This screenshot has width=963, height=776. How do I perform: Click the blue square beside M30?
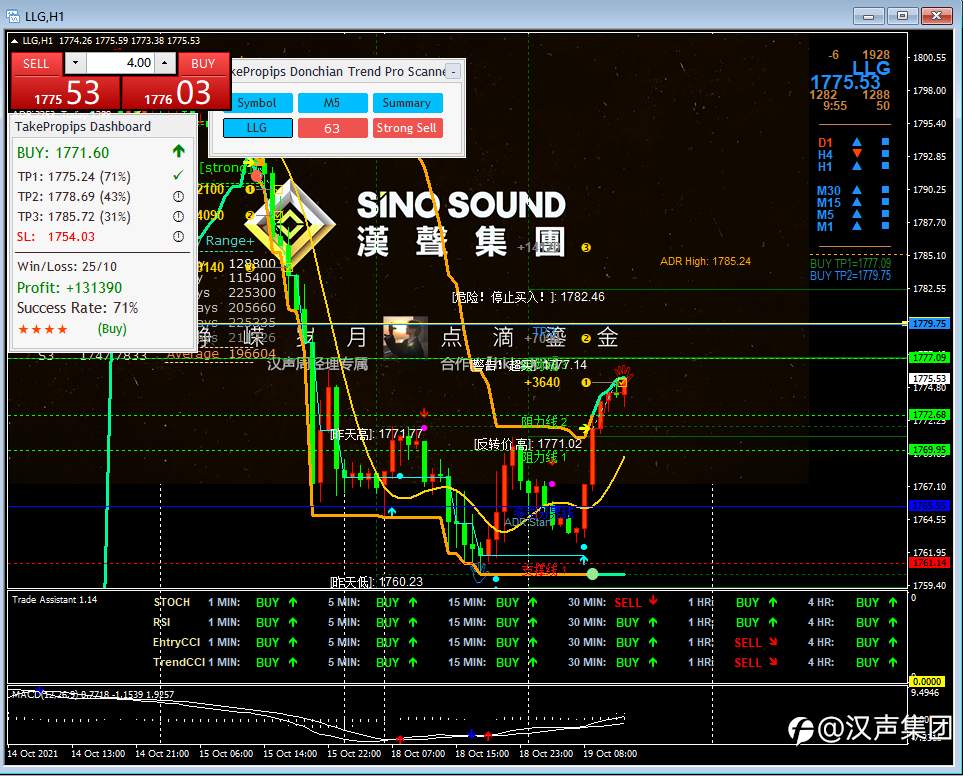pyautogui.click(x=885, y=190)
